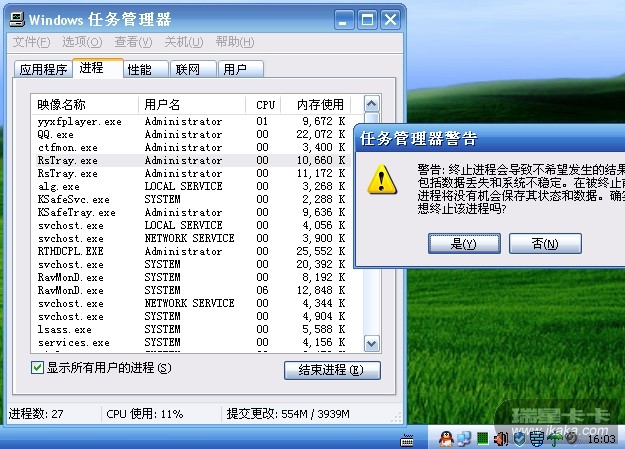Select the KSafeTray.exe process row
Viewport: 625px width, 449px height.
tap(191, 212)
